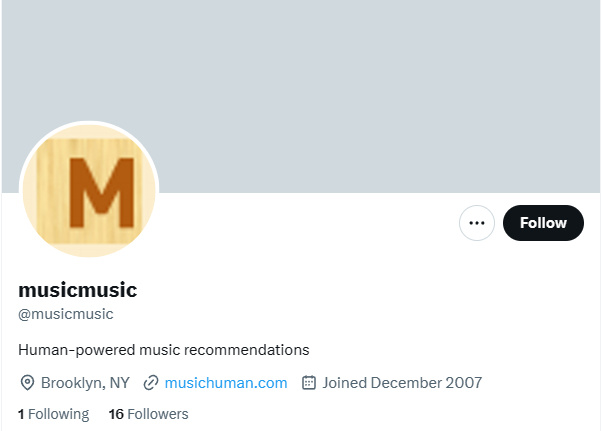
Task: Open the three-dot more options menu
Action: pos(477,223)
